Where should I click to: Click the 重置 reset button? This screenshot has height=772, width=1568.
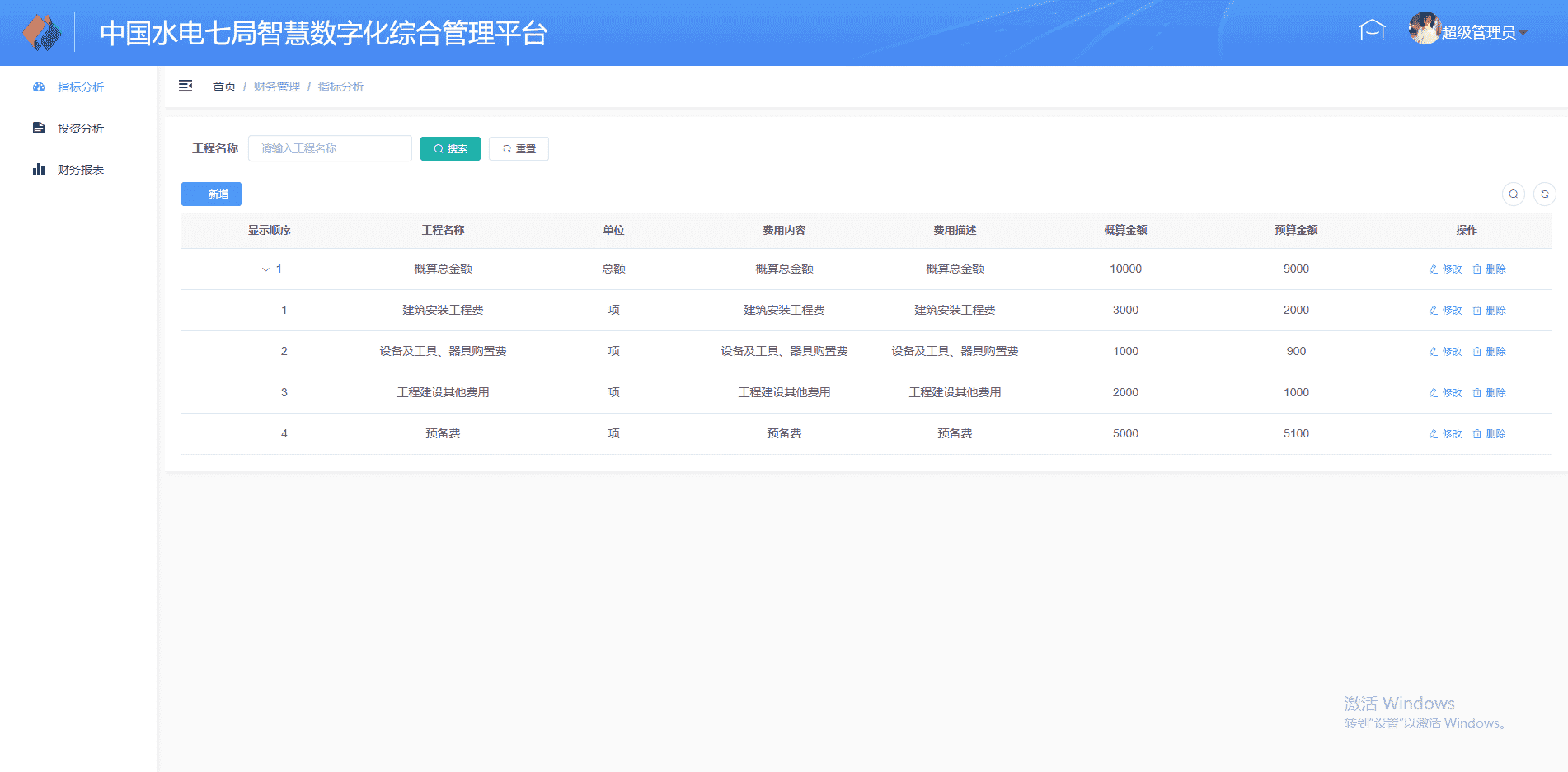519,149
